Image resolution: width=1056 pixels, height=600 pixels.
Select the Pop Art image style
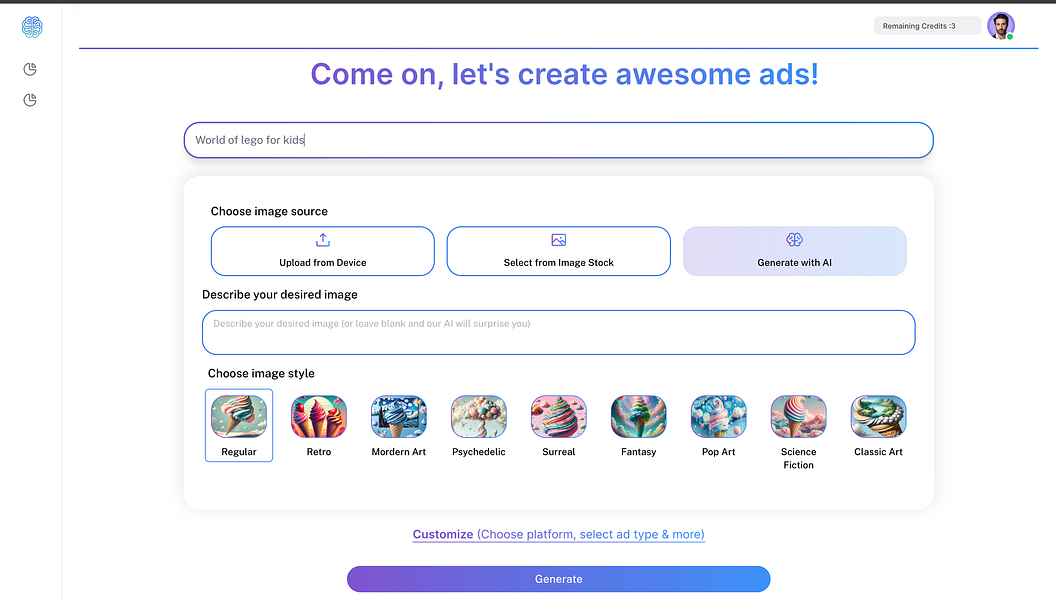(x=719, y=426)
